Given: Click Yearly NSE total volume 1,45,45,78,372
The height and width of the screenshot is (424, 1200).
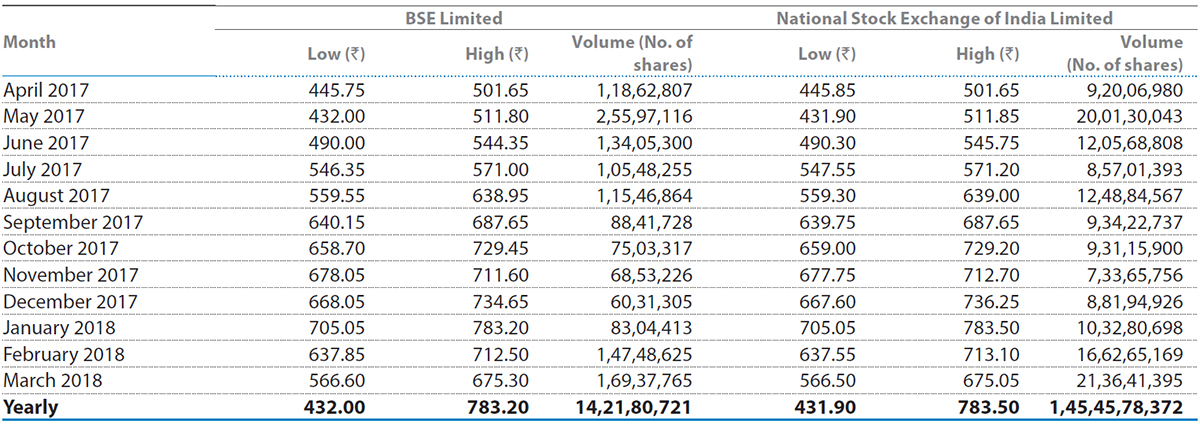Looking at the screenshot, I should point(1116,407).
